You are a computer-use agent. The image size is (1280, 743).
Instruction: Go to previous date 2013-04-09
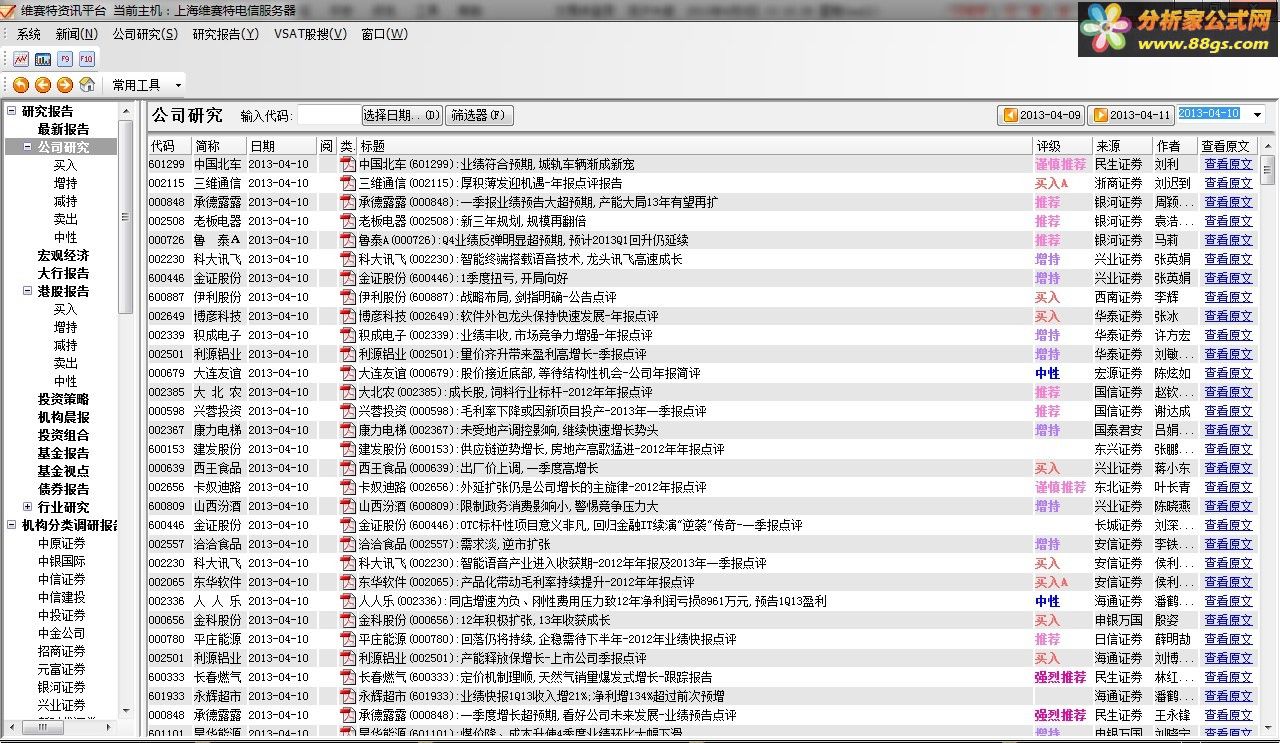click(x=1042, y=115)
